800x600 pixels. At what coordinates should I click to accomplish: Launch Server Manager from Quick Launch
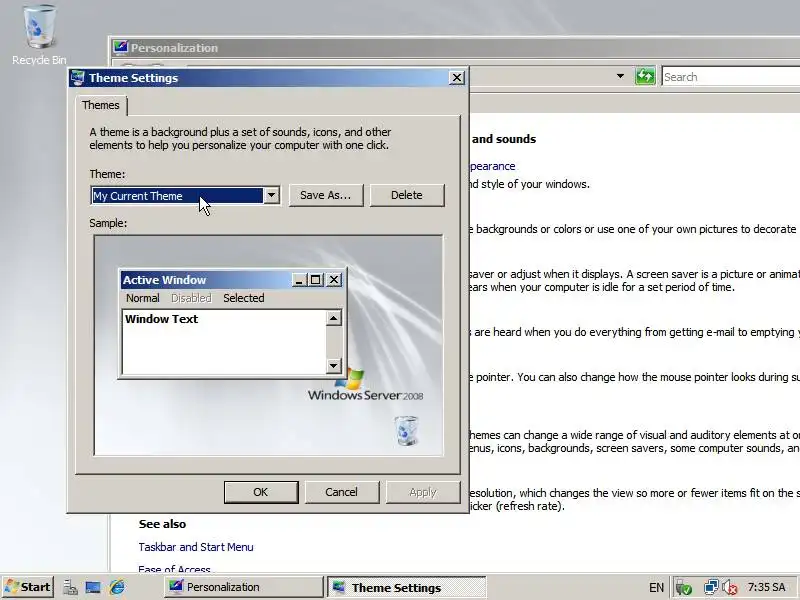pos(70,587)
